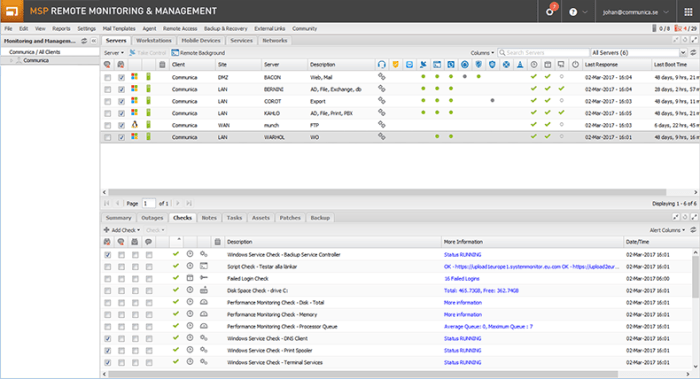Expand the Communica tree node
The width and height of the screenshot is (700, 379).
coord(12,60)
